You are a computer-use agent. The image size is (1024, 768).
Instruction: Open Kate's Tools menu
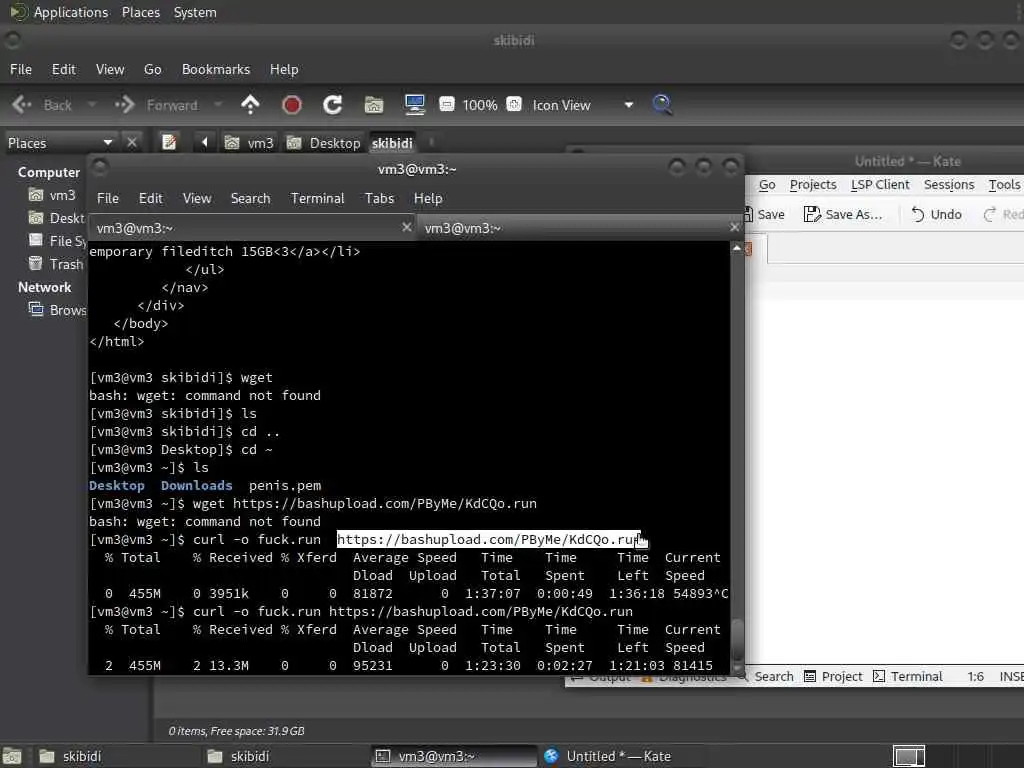coord(1004,185)
